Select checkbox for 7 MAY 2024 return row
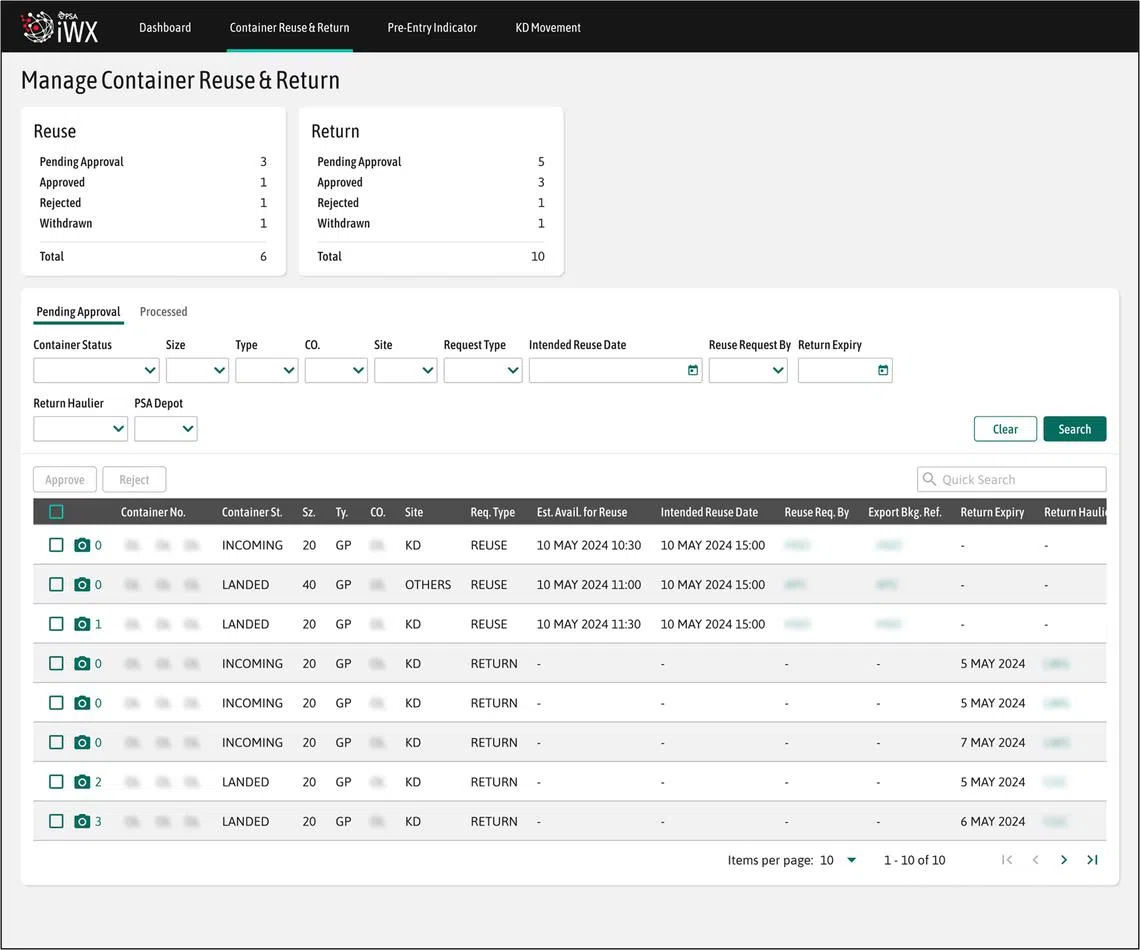The image size is (1140, 950). (56, 743)
